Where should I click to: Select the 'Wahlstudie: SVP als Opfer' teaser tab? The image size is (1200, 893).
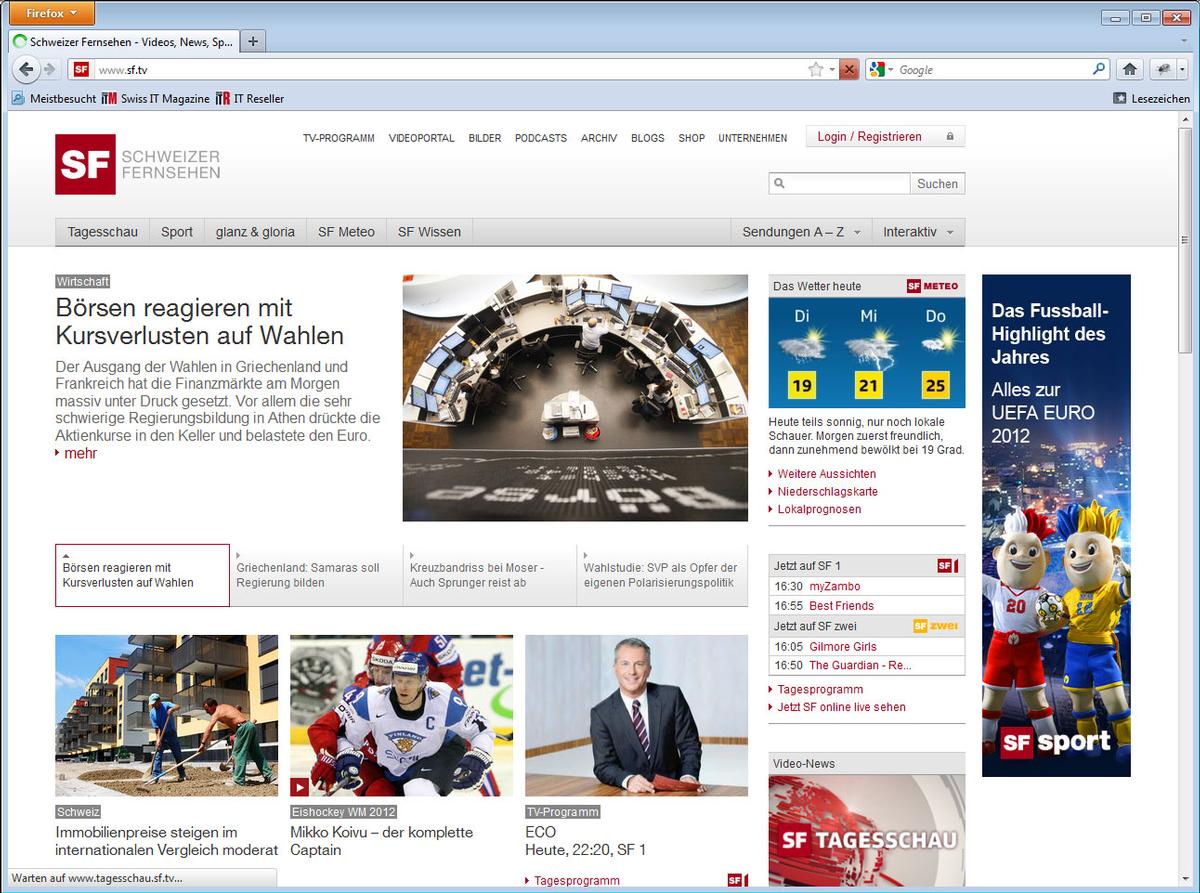(662, 575)
